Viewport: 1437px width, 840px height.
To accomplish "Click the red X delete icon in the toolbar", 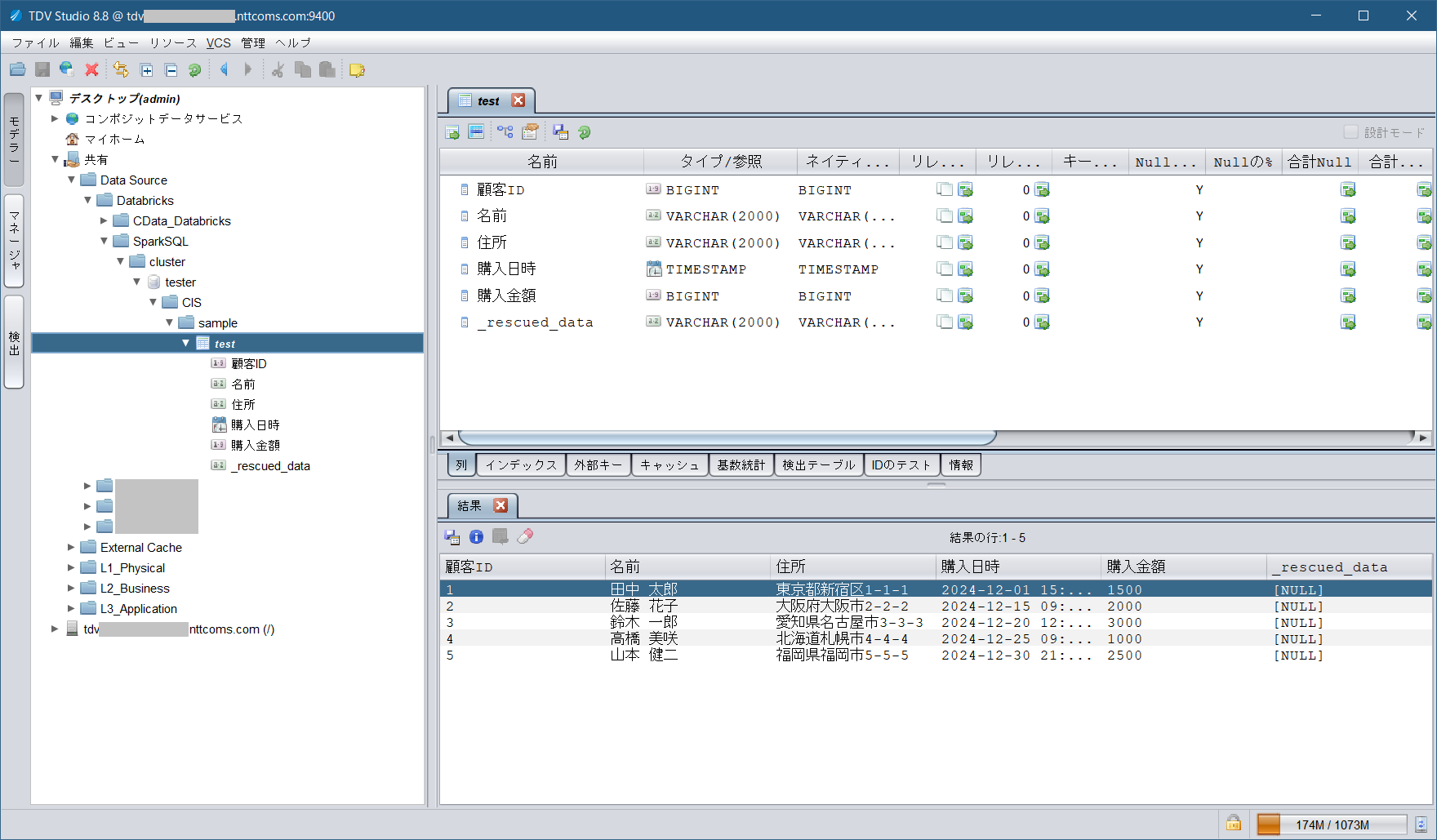I will pyautogui.click(x=91, y=70).
